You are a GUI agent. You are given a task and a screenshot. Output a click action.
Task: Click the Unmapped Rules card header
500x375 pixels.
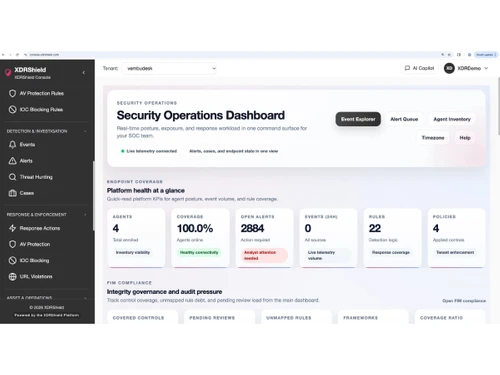tap(289, 318)
